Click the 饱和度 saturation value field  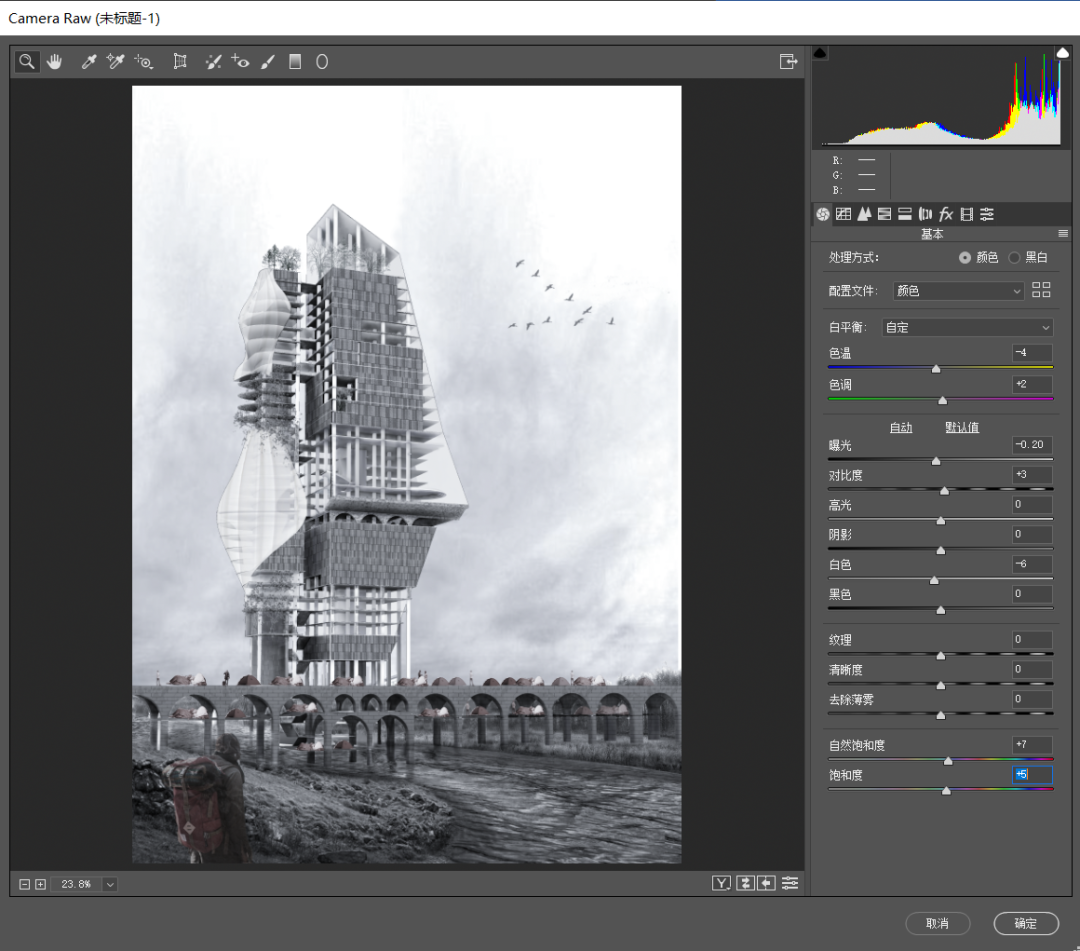point(1032,775)
